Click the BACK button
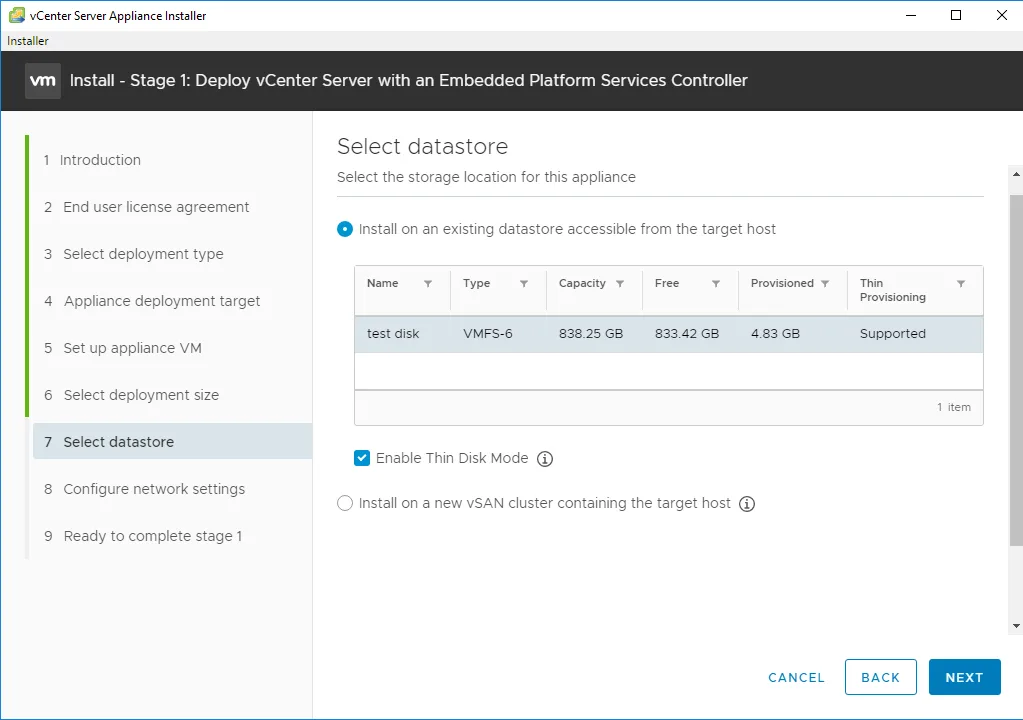Image resolution: width=1023 pixels, height=720 pixels. tap(881, 677)
